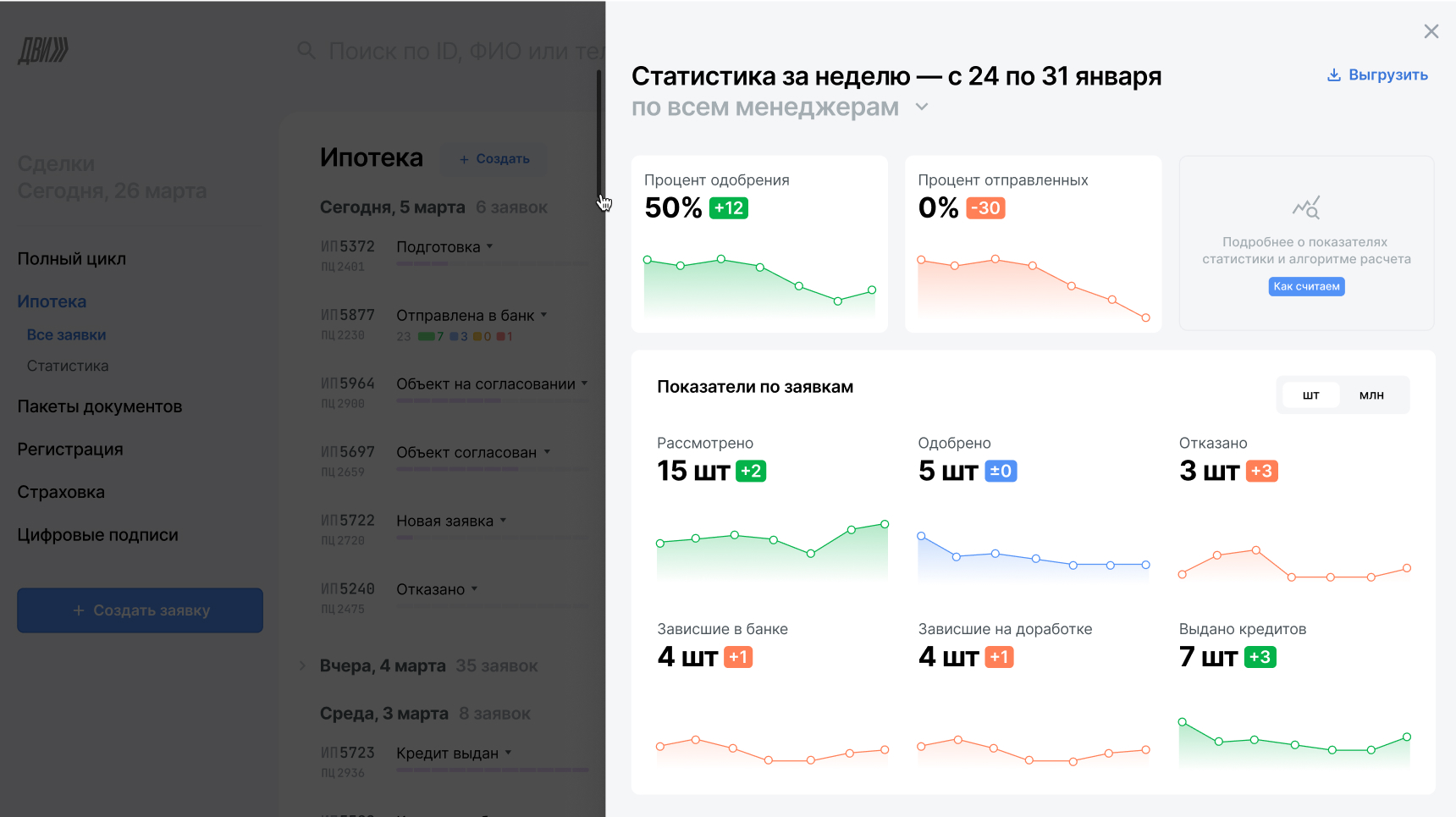
Task: Click the 'Сегодня, 5 марта' group header
Action: point(393,207)
